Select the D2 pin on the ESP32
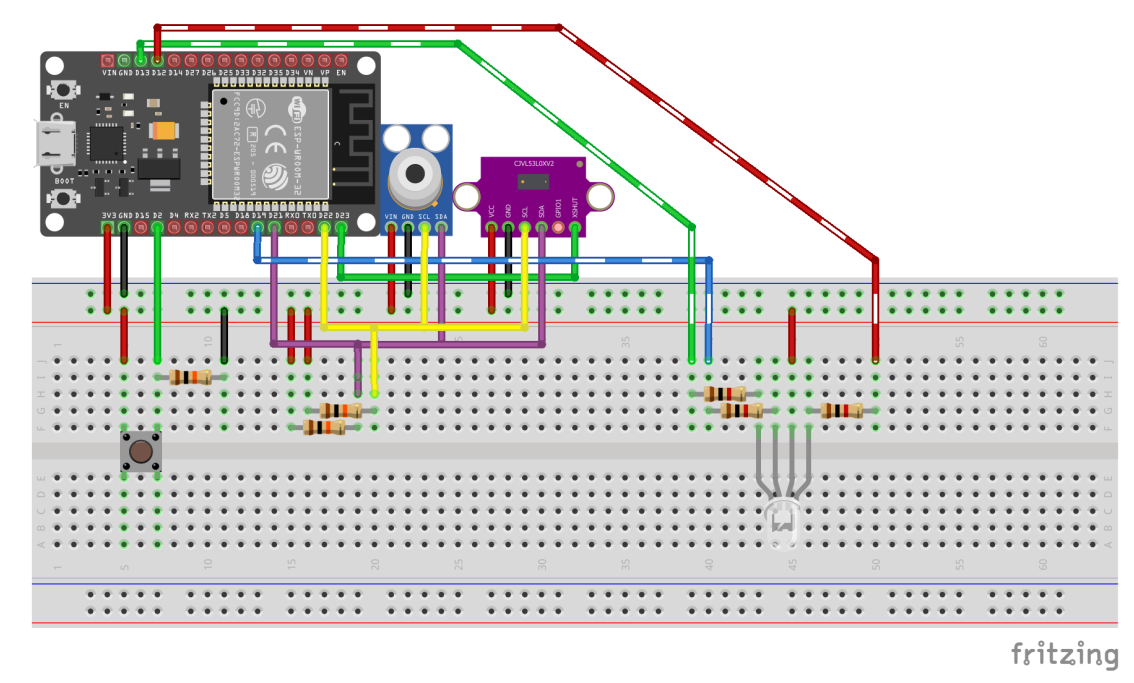Image resolution: width=1134 pixels, height=683 pixels. pyautogui.click(x=158, y=228)
